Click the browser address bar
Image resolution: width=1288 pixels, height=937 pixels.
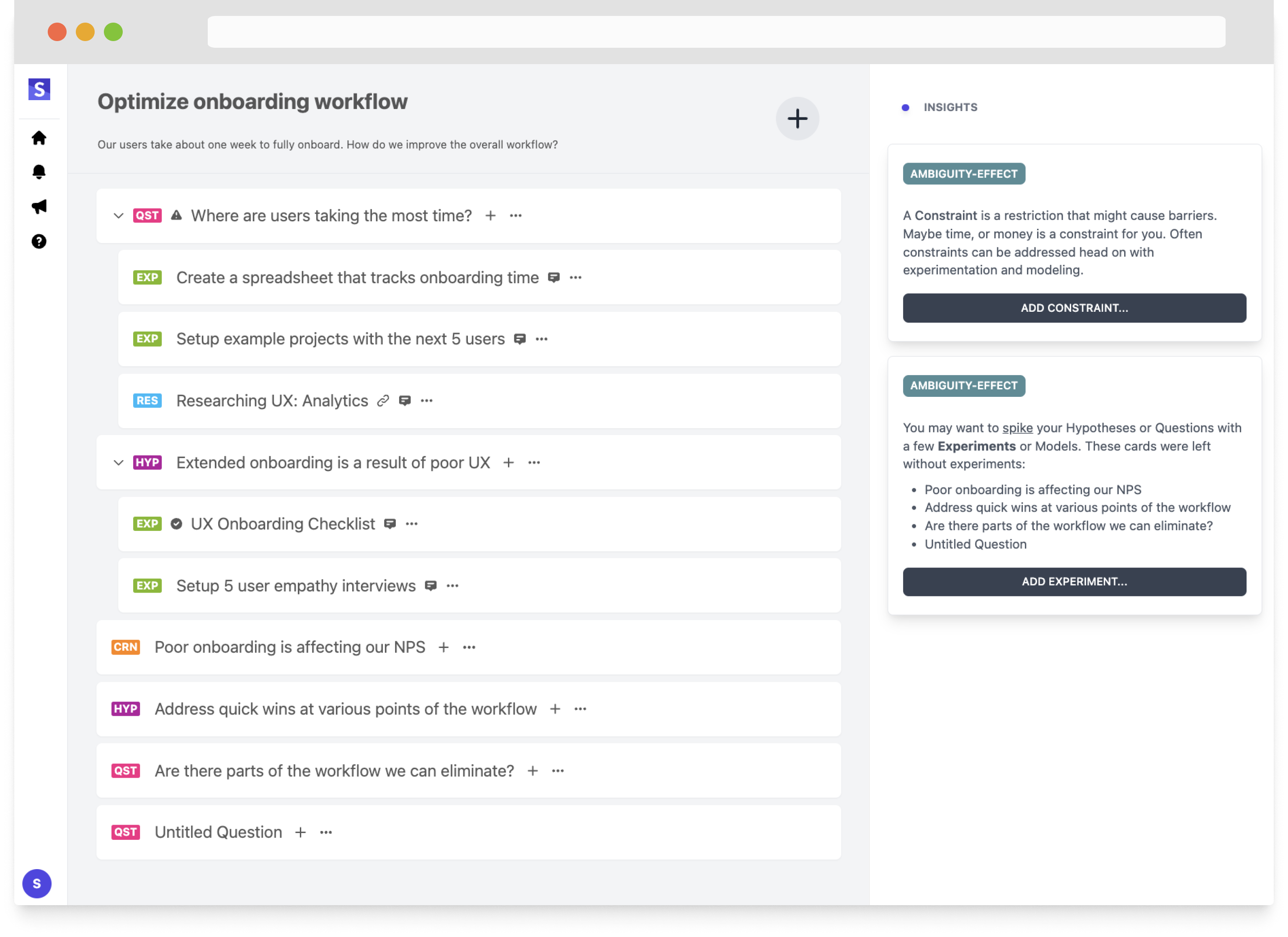pos(716,32)
